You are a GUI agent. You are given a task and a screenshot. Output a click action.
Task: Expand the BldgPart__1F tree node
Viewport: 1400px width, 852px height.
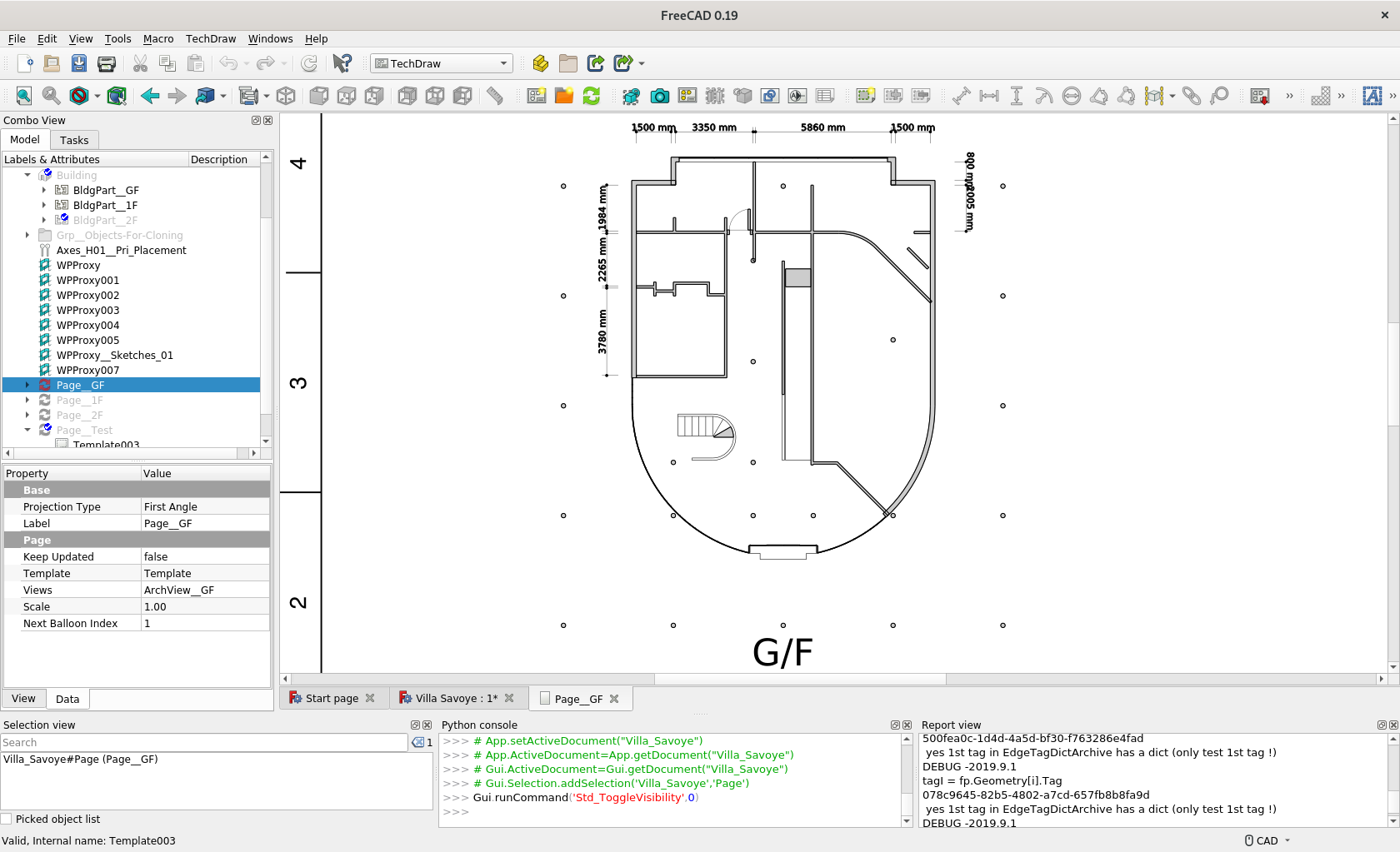pos(44,205)
